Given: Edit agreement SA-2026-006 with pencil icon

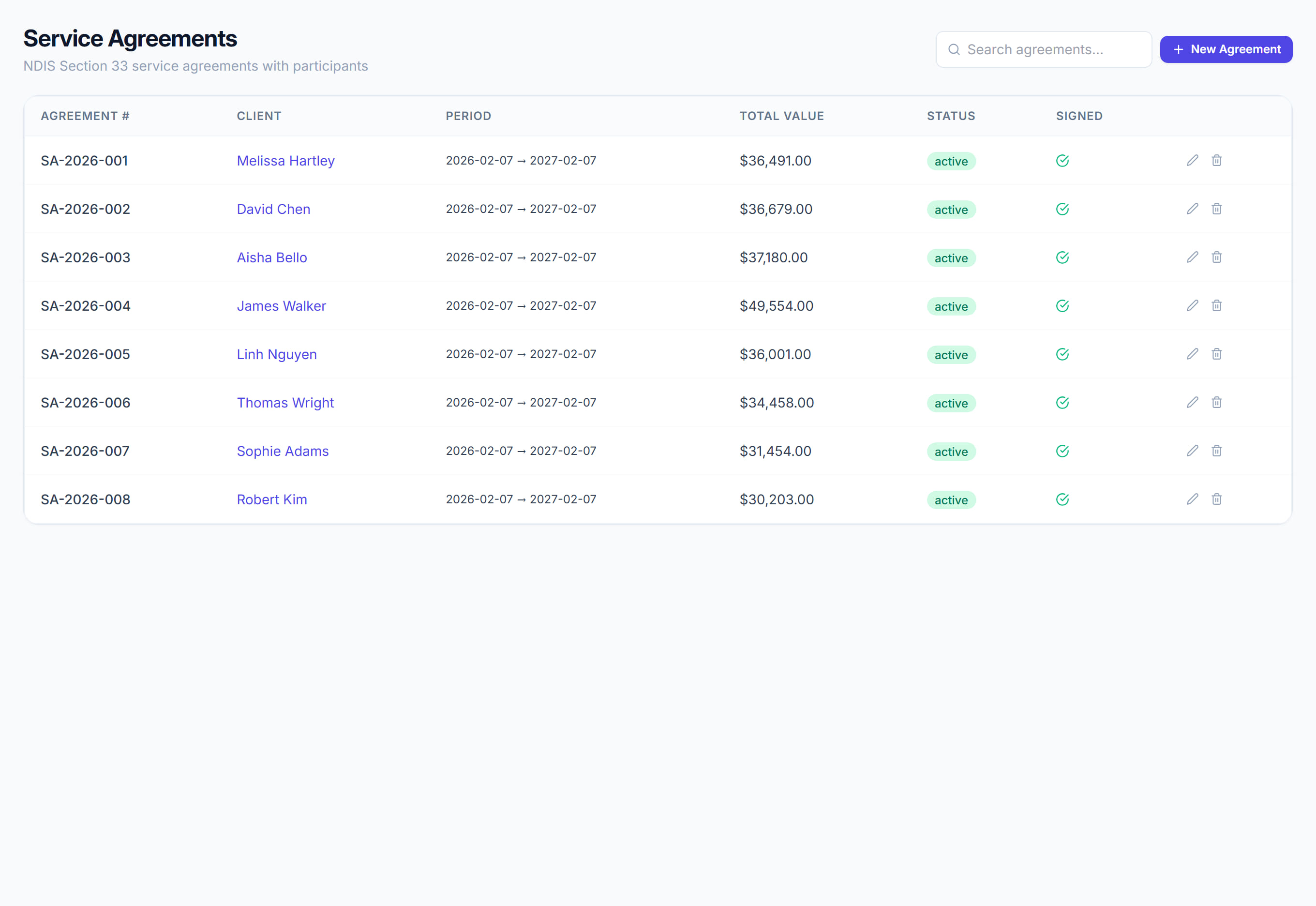Looking at the screenshot, I should pyautogui.click(x=1192, y=403).
